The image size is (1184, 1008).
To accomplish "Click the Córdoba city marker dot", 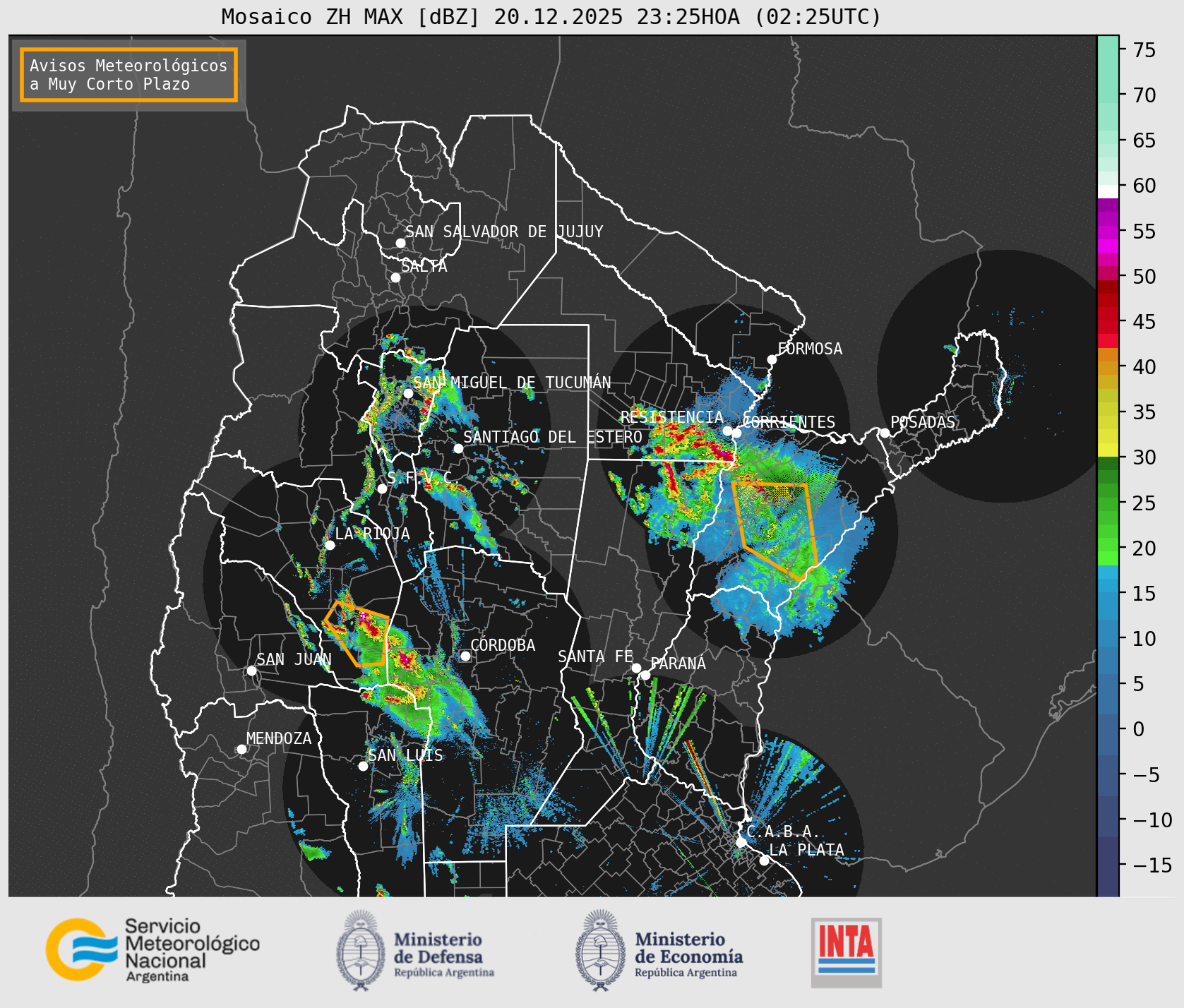I will (x=465, y=656).
